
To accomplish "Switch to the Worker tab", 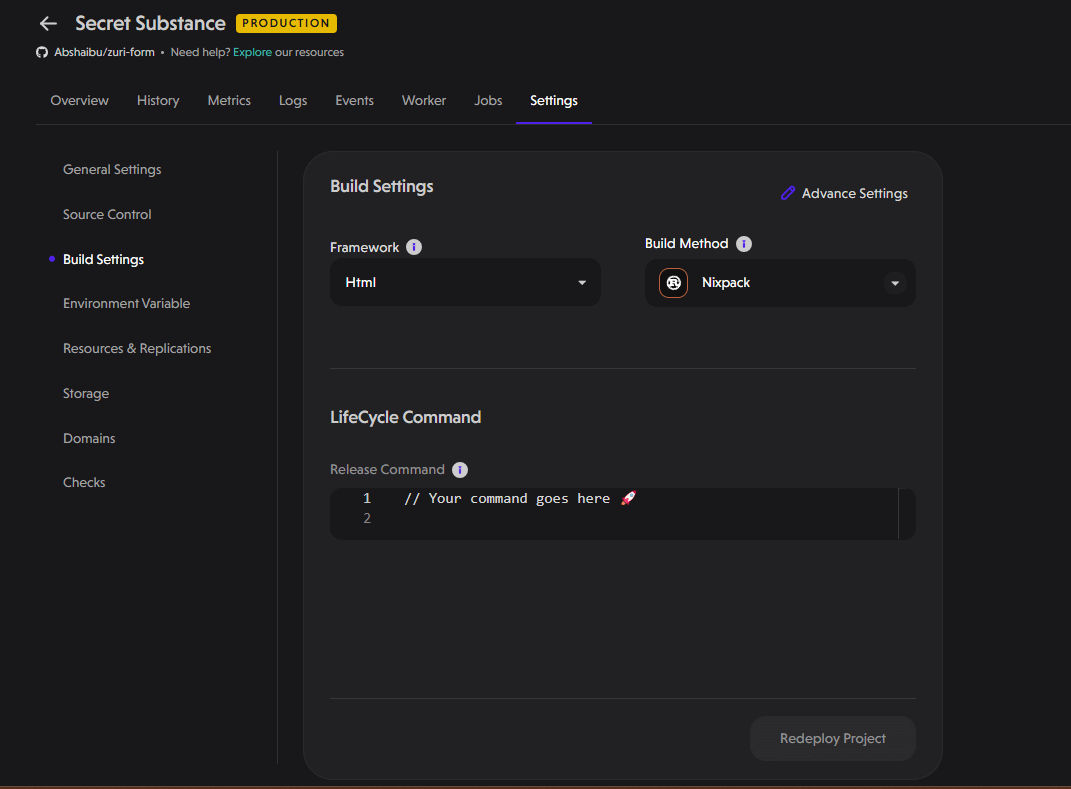I will click(423, 100).
